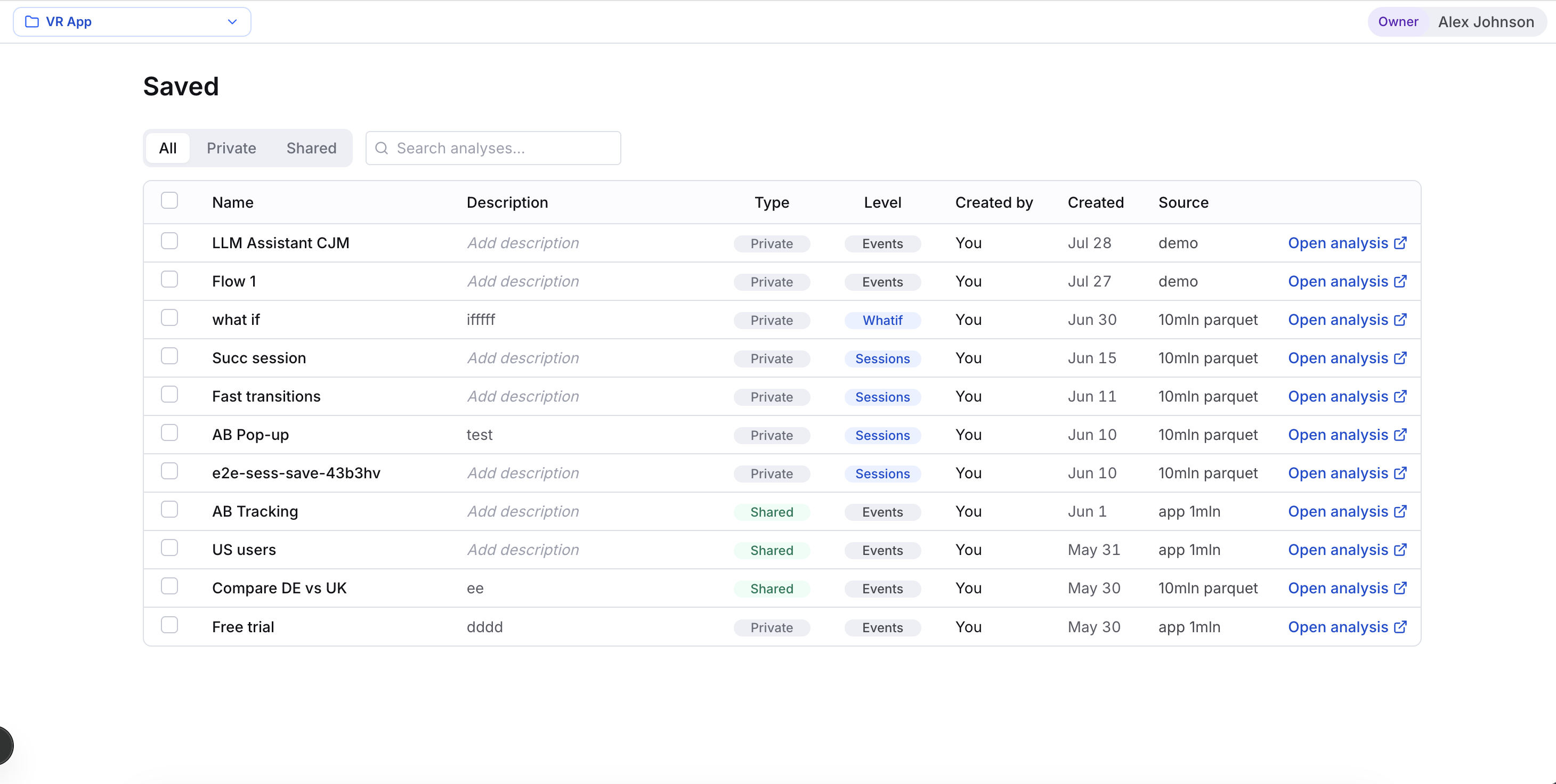Click the external-link icon in what if row
Screen dimensions: 1556x784
(1400, 319)
